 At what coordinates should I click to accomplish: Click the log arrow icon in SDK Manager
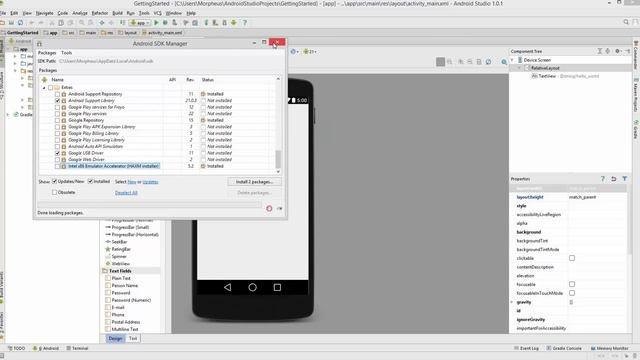[280, 209]
